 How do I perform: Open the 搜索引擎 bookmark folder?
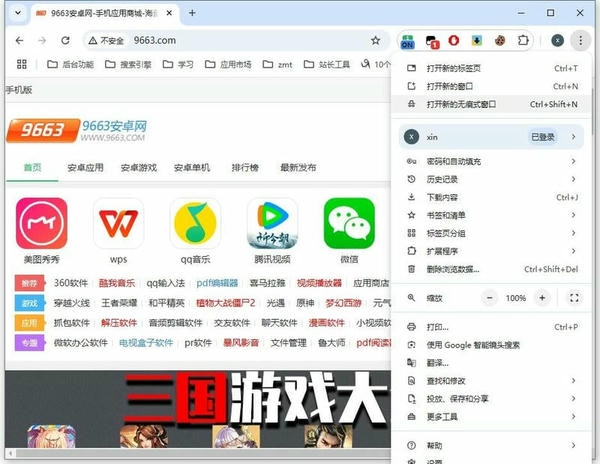point(128,64)
